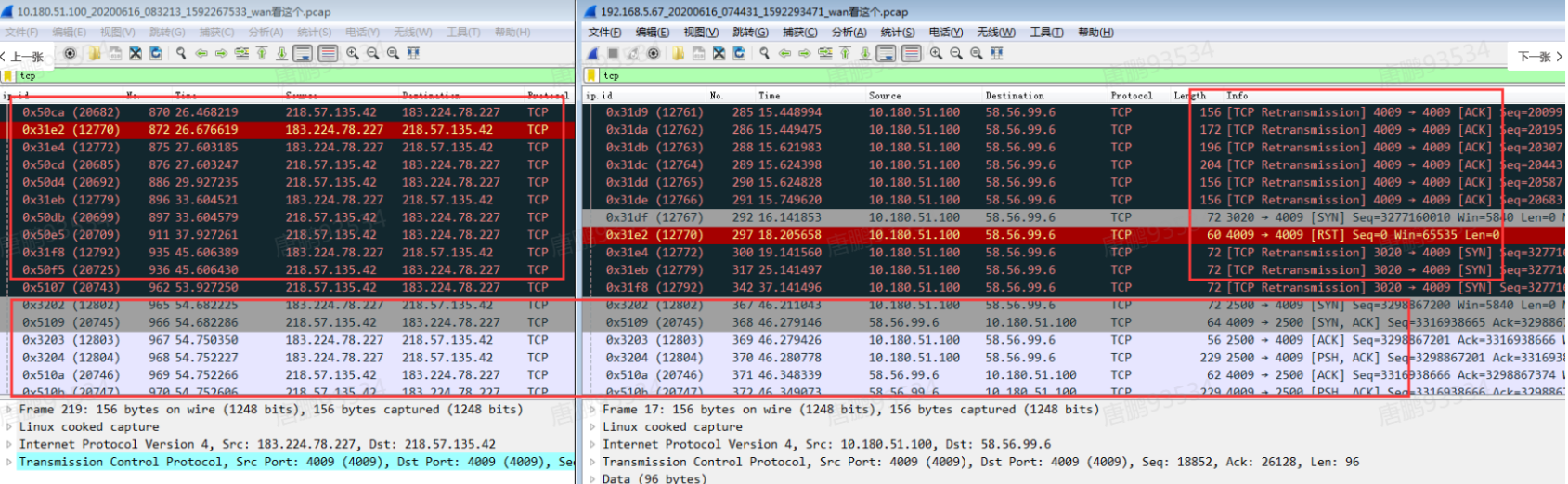Expand the Frame 219 details tree
This screenshot has height=484, width=1568.
[9, 410]
